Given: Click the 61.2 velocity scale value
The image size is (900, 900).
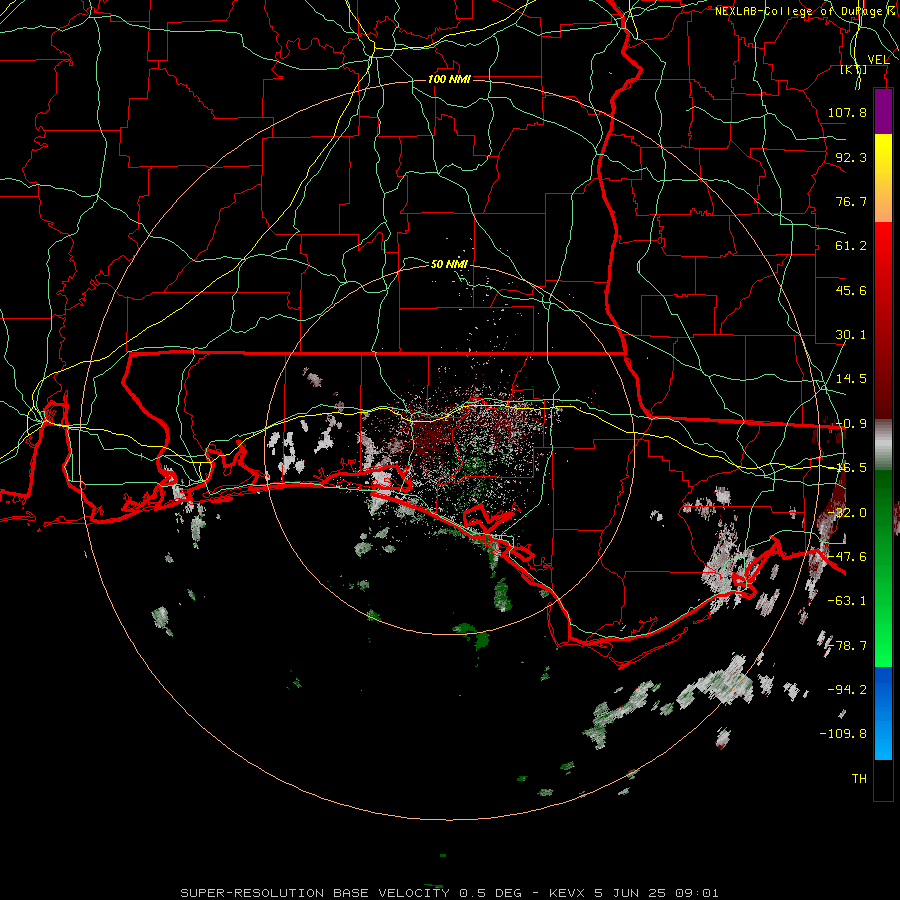Looking at the screenshot, I should click(851, 246).
